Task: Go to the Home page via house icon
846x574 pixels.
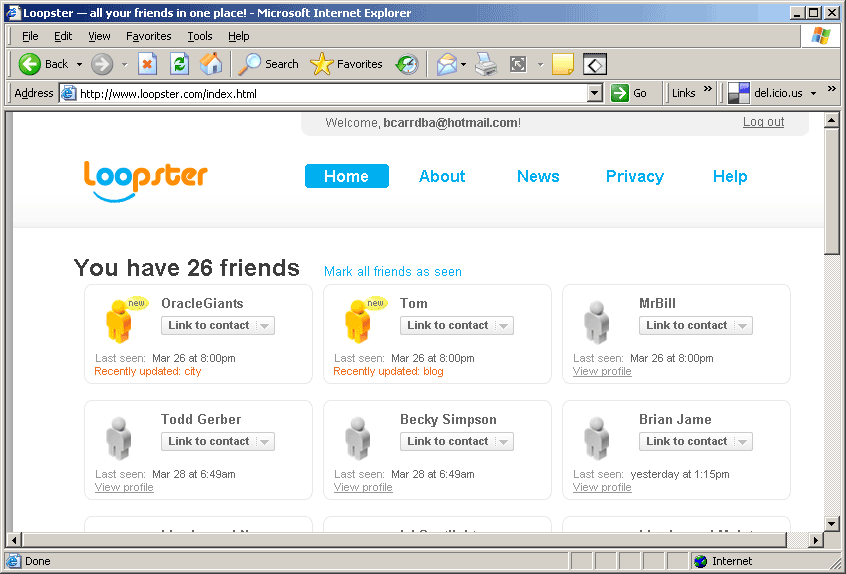Action: [210, 64]
